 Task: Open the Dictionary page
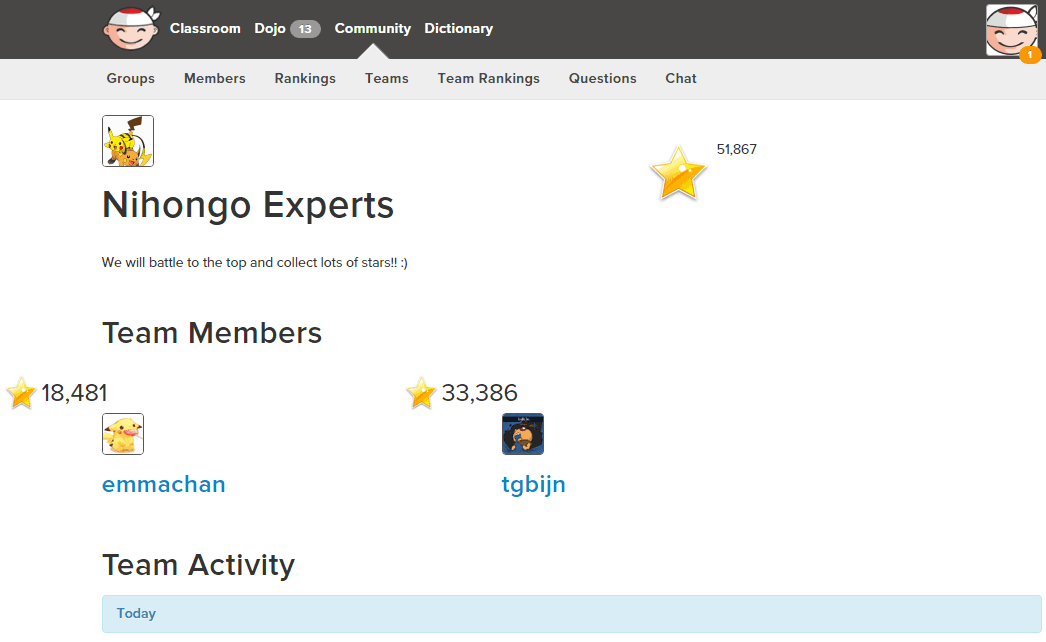point(458,29)
